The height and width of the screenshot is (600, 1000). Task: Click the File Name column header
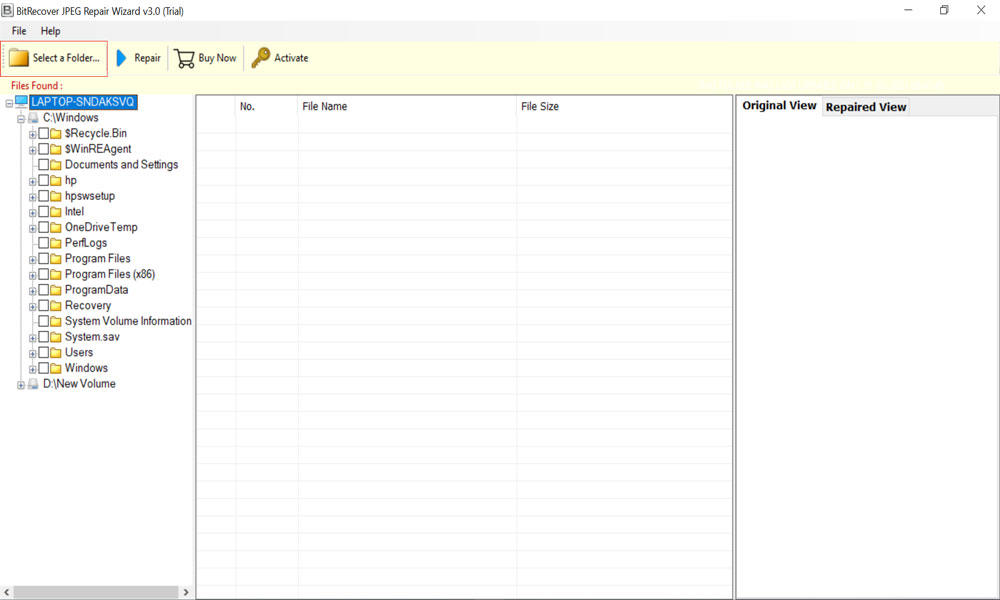pyautogui.click(x=407, y=106)
